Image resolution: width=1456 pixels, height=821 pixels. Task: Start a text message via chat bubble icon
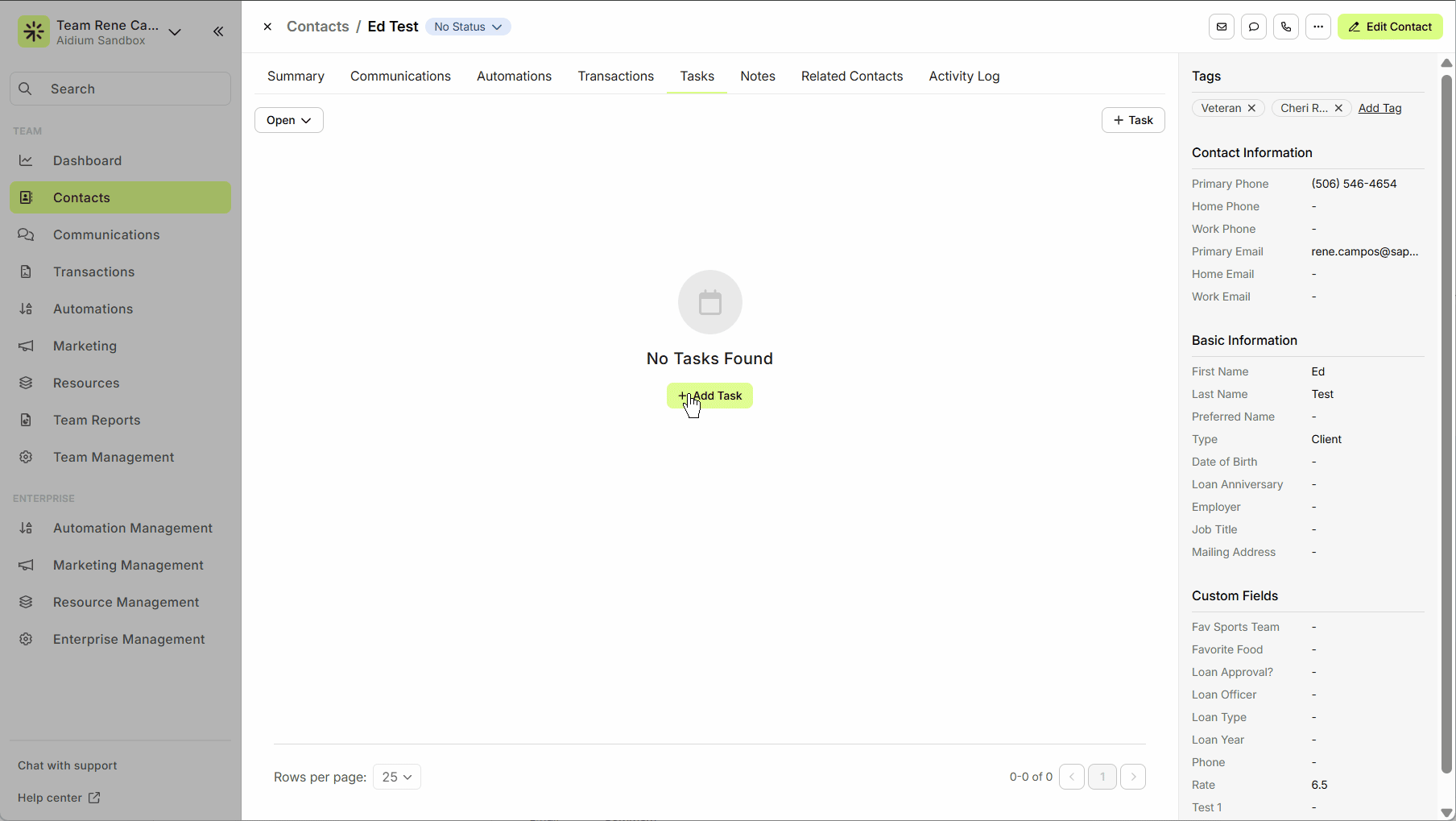click(x=1253, y=27)
